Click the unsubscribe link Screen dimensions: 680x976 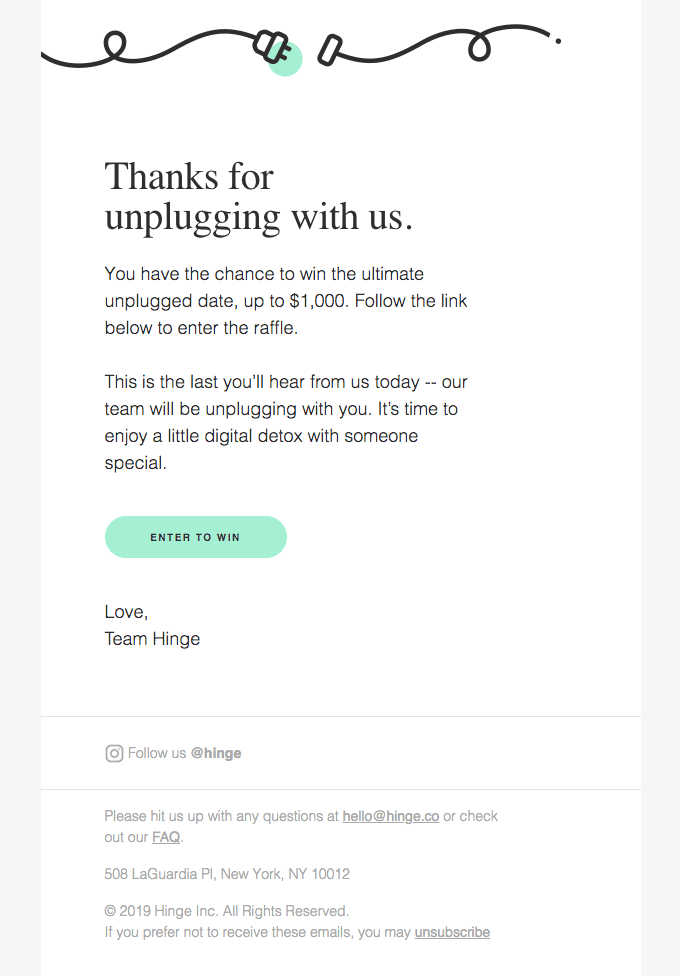[x=452, y=932]
